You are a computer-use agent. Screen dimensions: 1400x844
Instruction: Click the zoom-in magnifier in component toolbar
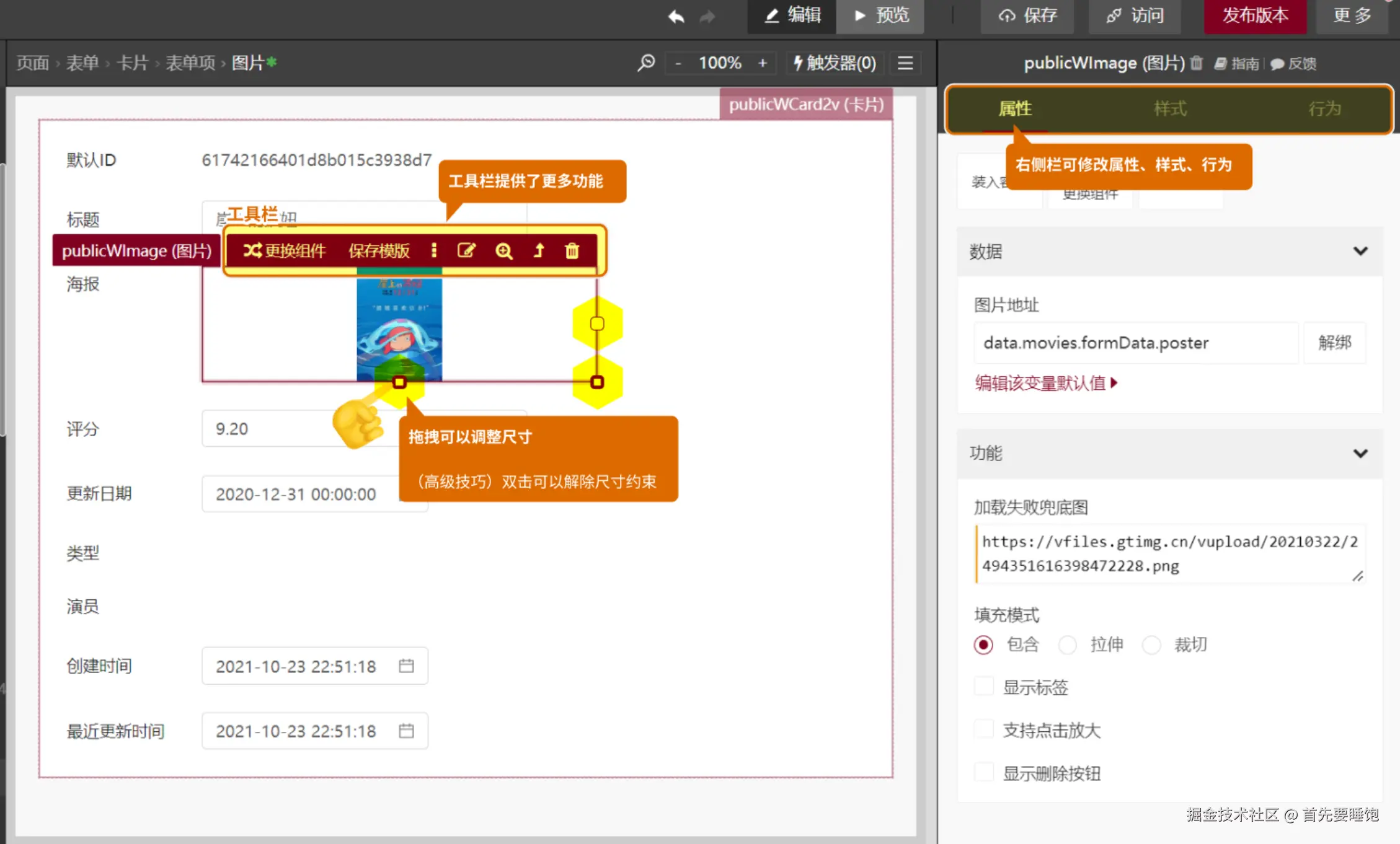[x=503, y=250]
